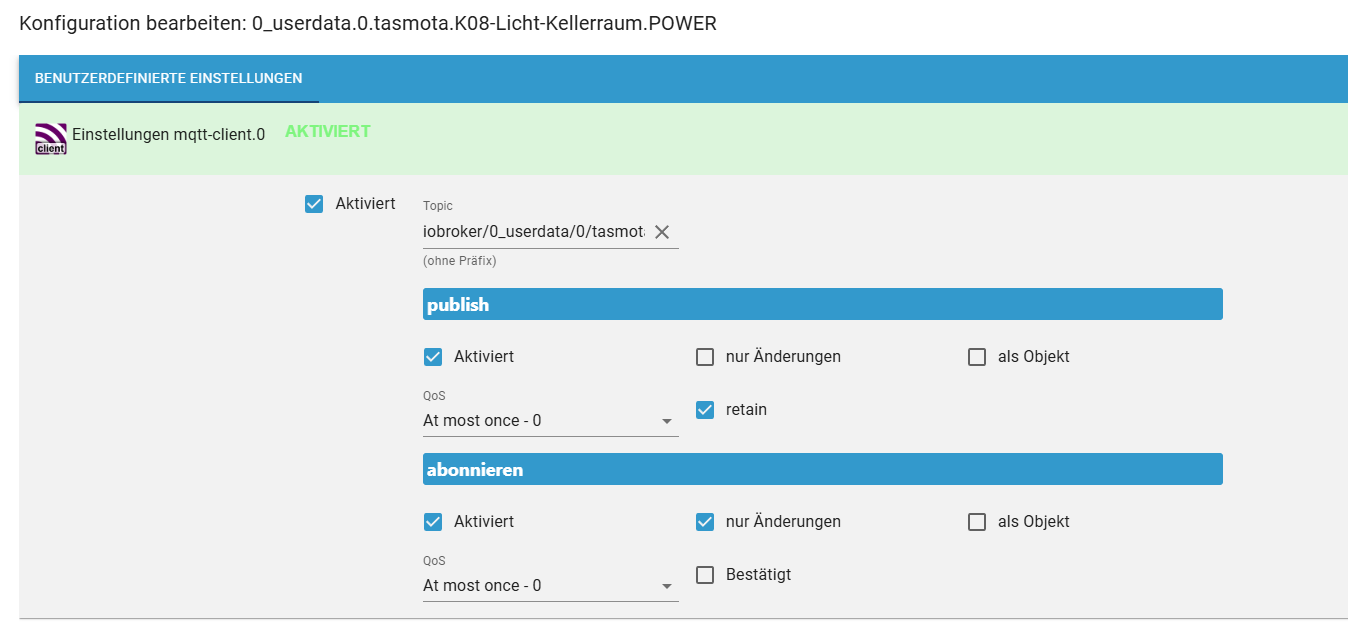The width and height of the screenshot is (1348, 628).
Task: Uncheck the main Aktiviert checkbox beside Topic
Action: 314,204
